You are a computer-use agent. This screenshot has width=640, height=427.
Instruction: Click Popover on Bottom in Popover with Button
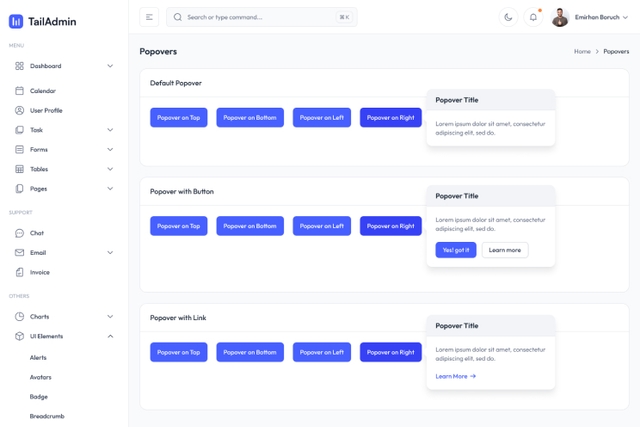(250, 226)
